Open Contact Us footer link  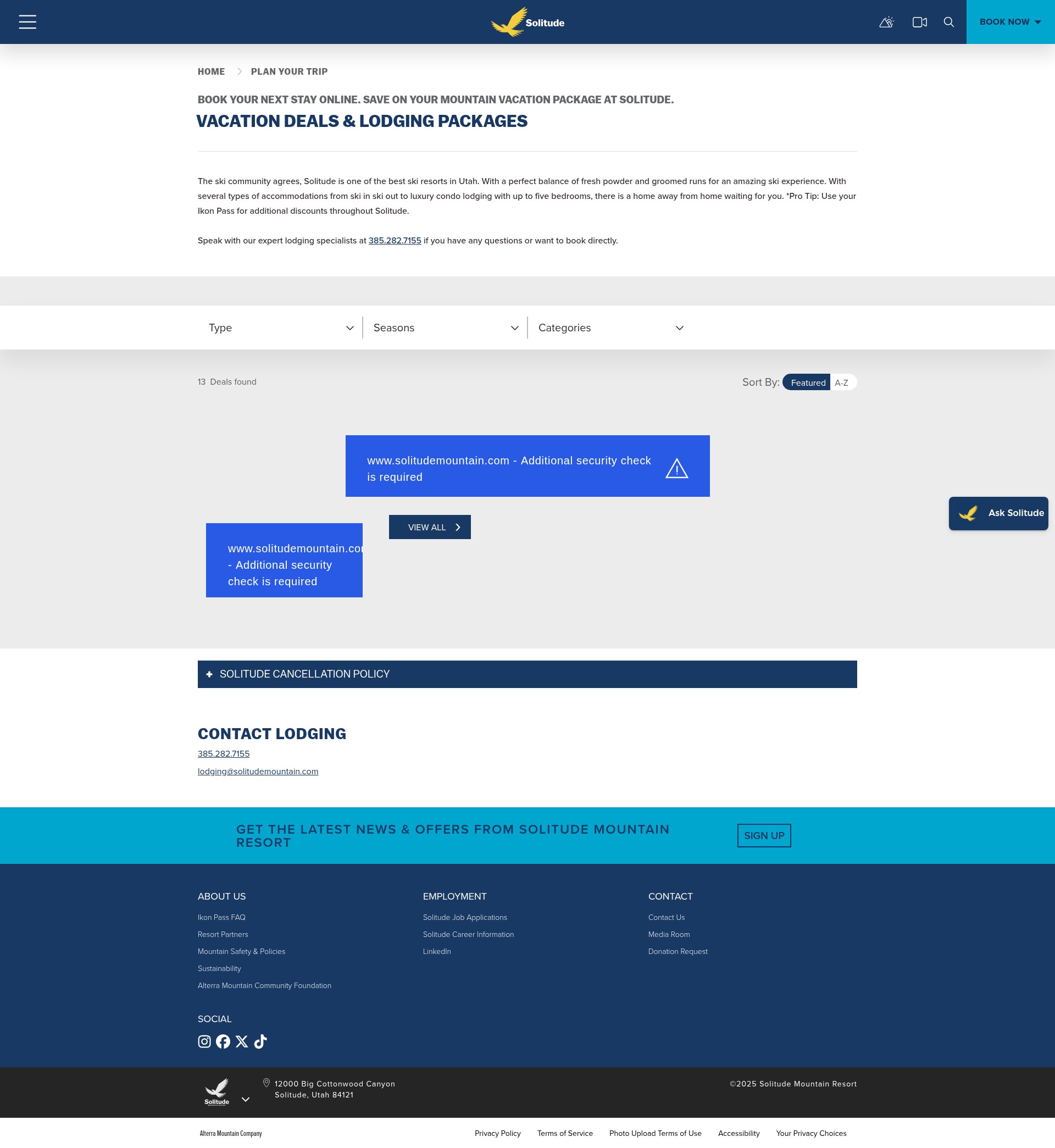666,917
